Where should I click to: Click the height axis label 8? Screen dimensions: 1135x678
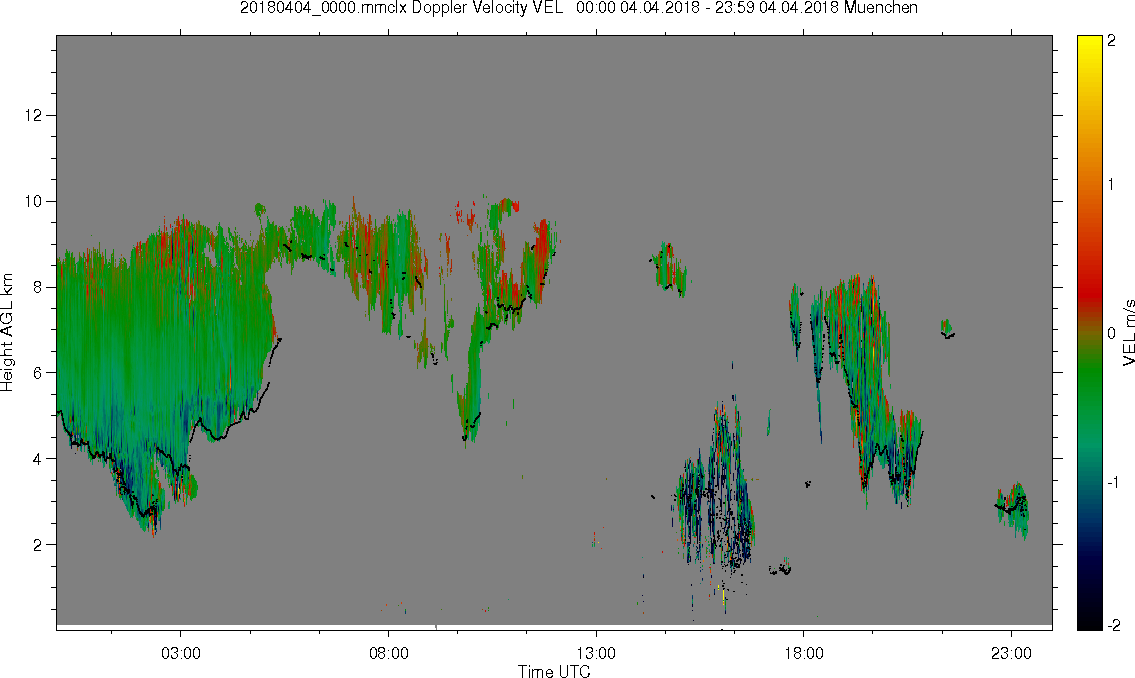coord(38,287)
